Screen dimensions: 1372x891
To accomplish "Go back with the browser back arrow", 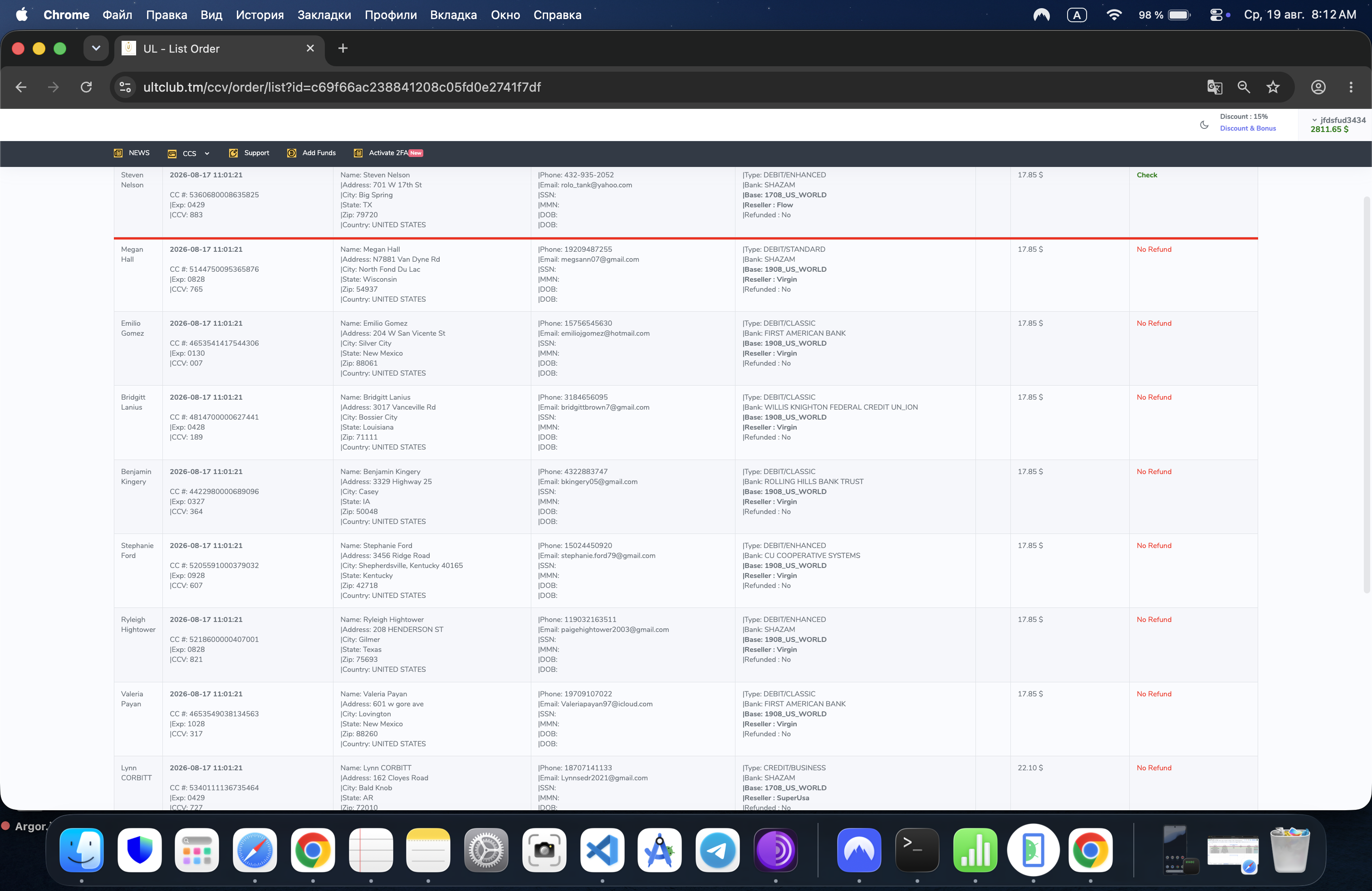I will (21, 87).
